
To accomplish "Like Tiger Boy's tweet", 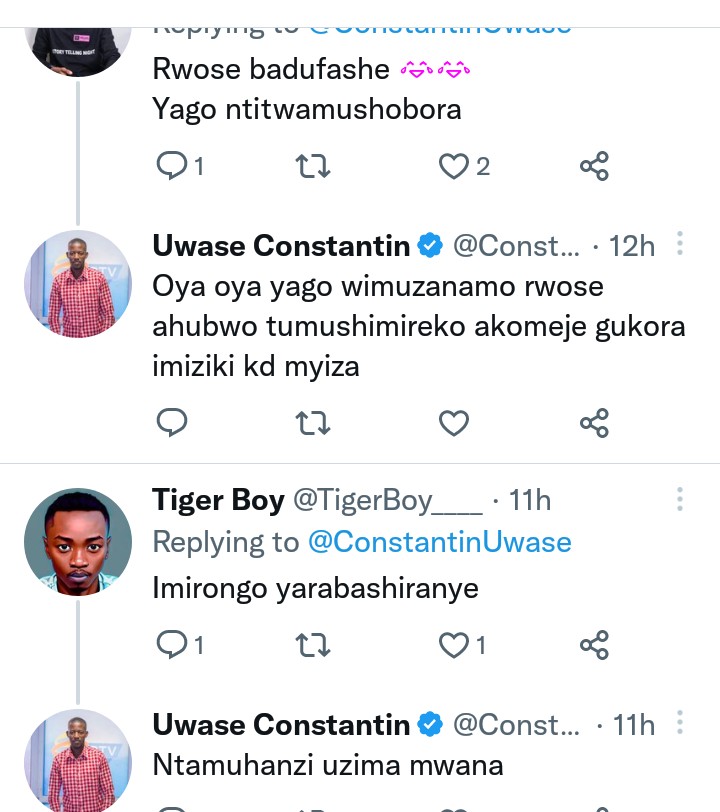I will coord(454,645).
